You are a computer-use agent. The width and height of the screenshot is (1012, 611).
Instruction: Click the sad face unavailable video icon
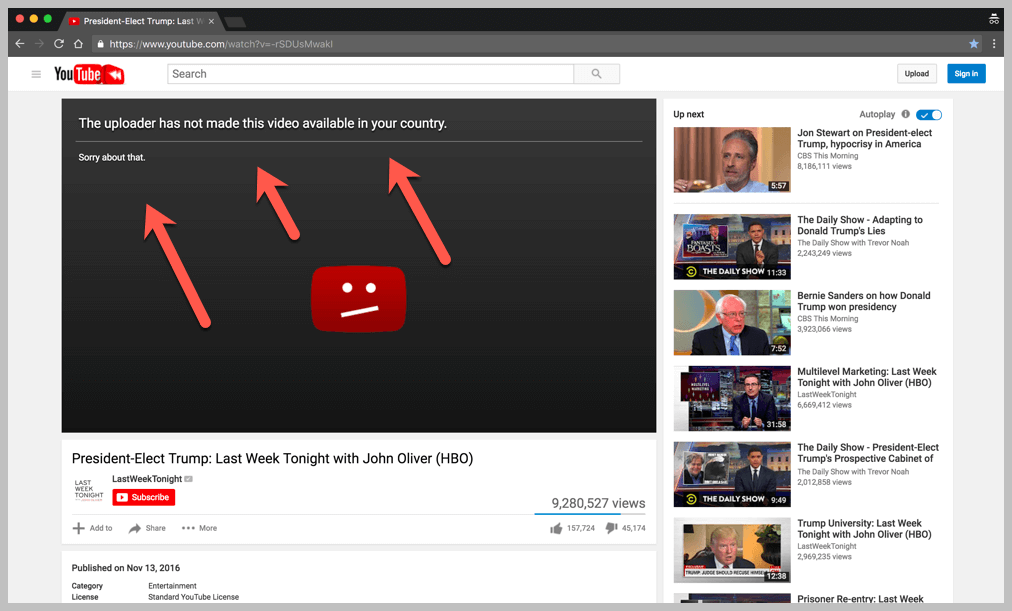pyautogui.click(x=359, y=299)
